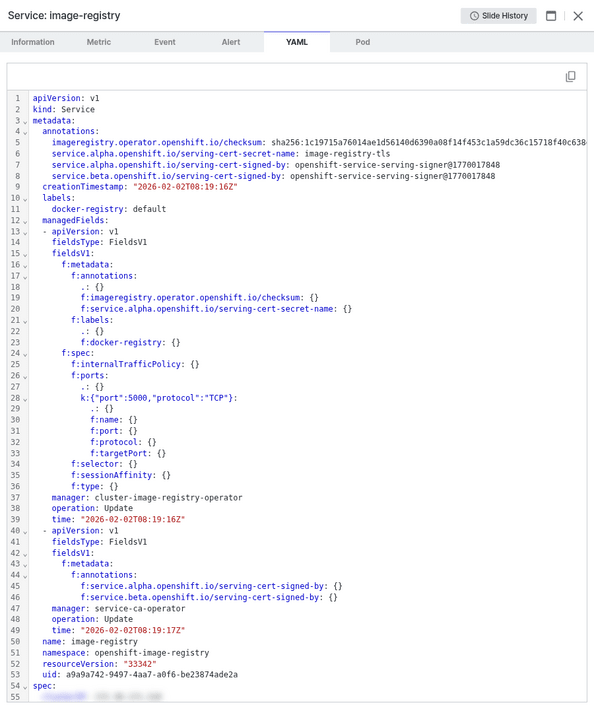Viewport: 594px width, 713px height.
Task: Maximize the service detail panel
Action: 551,16
